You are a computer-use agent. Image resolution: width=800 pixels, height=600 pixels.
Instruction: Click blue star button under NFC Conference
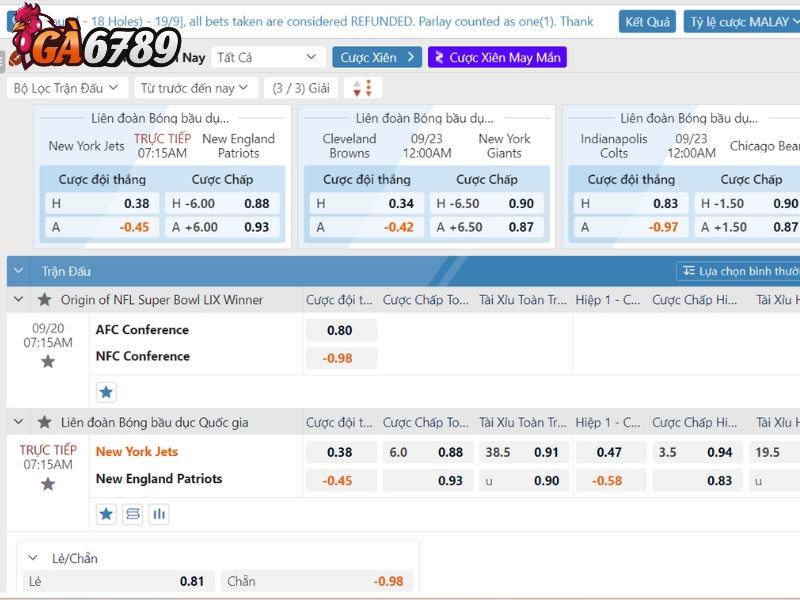click(106, 392)
